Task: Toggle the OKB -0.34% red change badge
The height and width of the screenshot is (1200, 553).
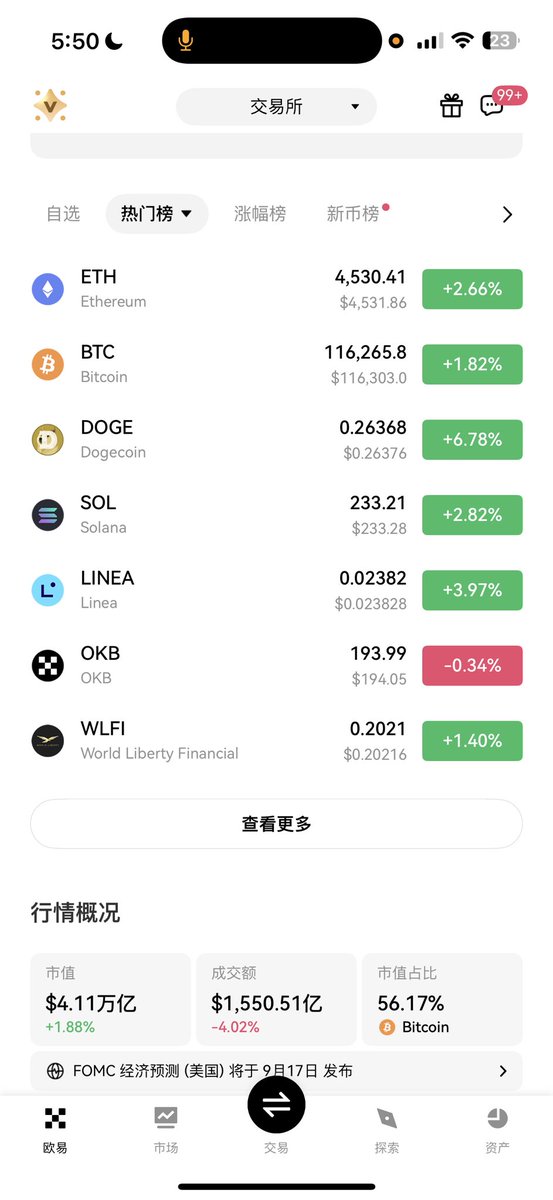Action: pos(472,665)
